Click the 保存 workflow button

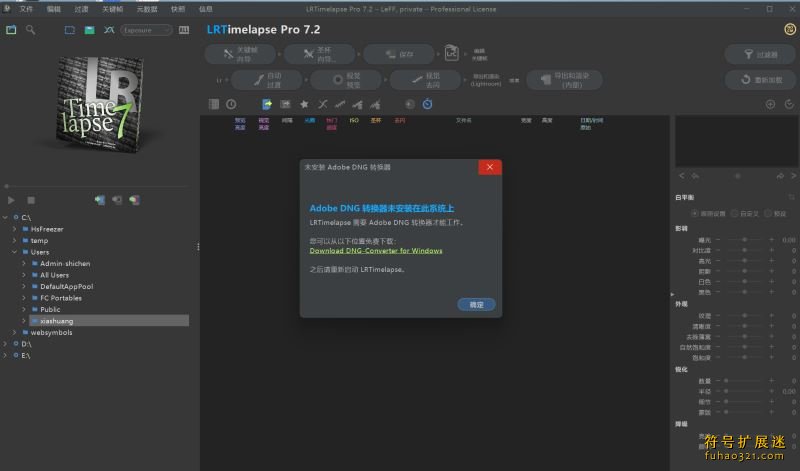pos(398,54)
